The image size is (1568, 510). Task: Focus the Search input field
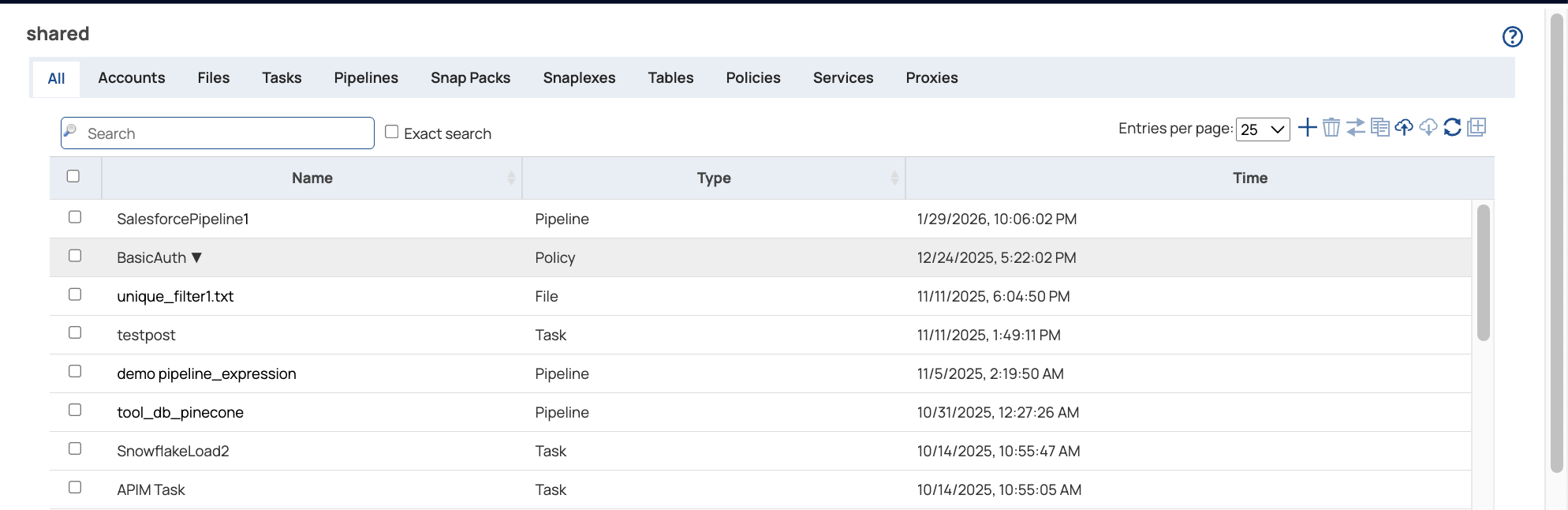click(x=225, y=133)
